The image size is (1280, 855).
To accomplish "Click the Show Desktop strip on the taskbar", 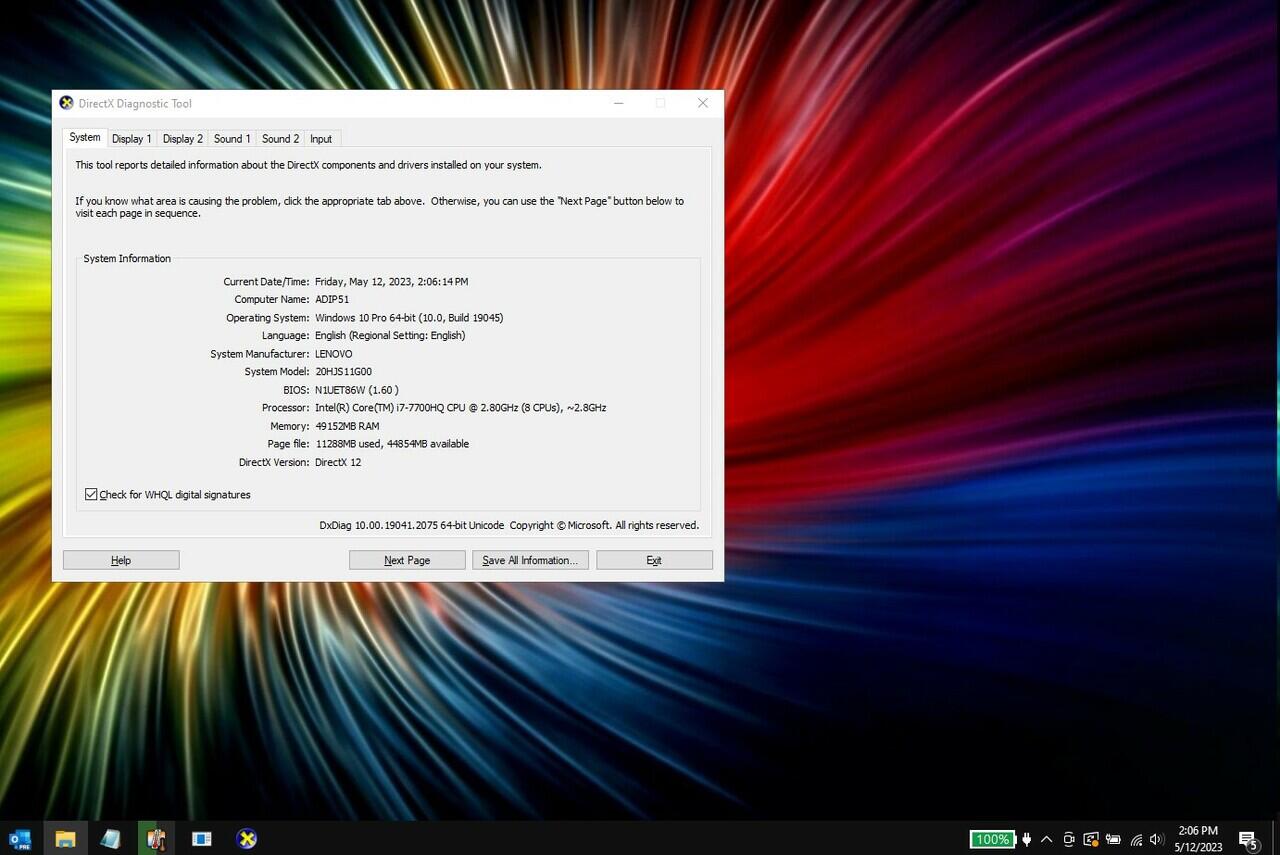I will click(x=1277, y=839).
